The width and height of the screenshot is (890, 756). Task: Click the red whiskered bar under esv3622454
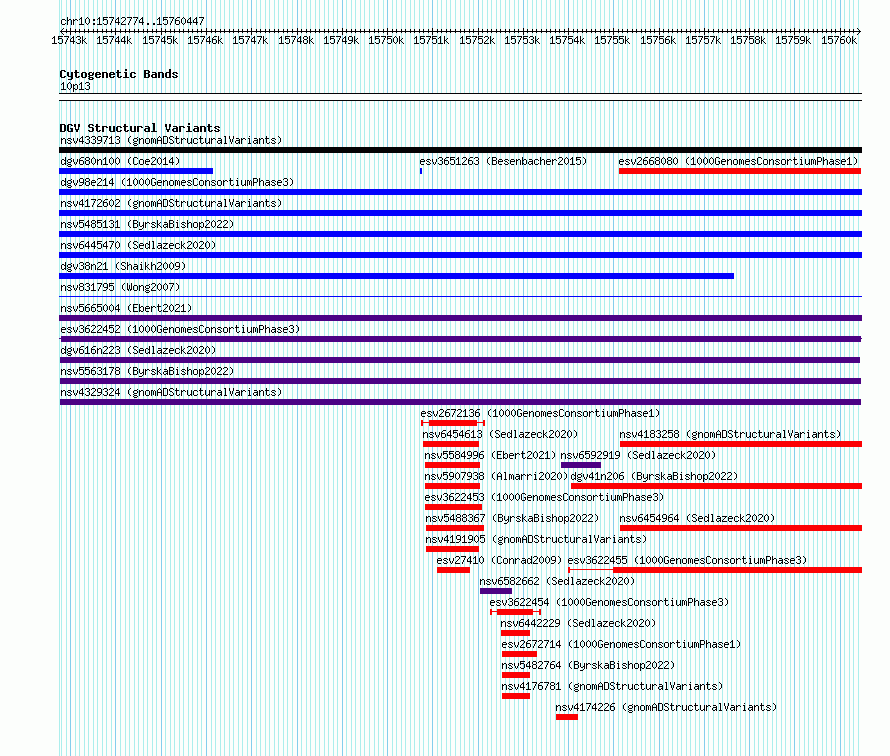click(515, 612)
